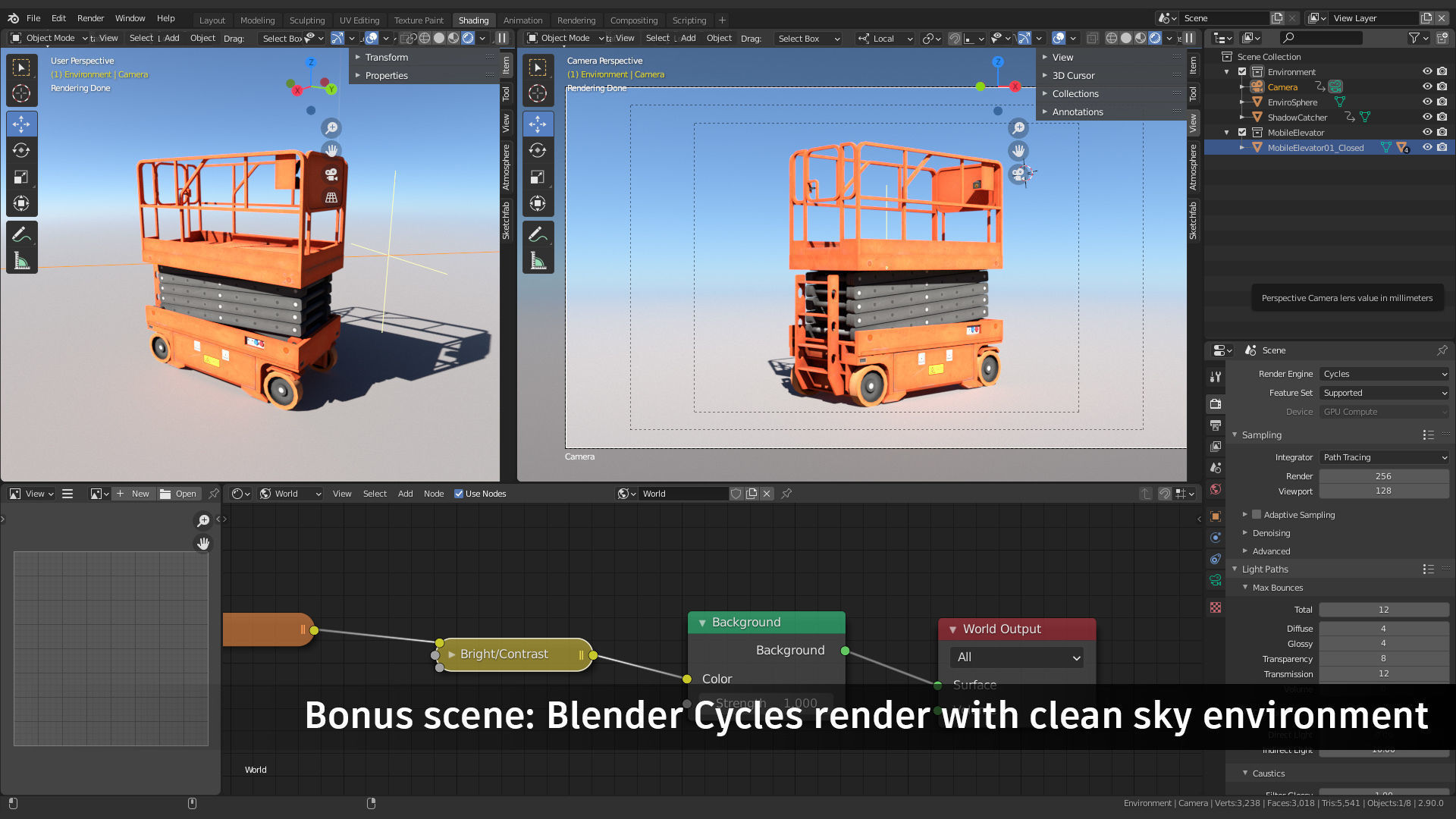Screen dimensions: 1456x819
Task: Switch to the Modeling workspace tab
Action: tap(257, 20)
